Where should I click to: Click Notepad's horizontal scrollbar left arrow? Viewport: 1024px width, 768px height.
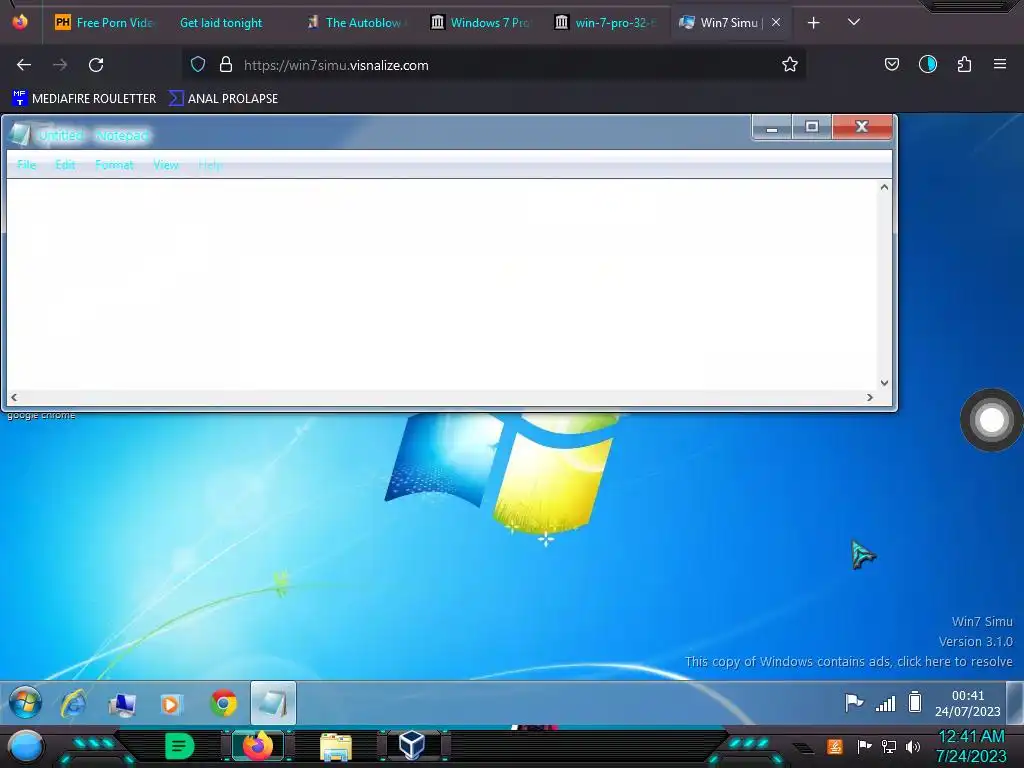coord(14,397)
